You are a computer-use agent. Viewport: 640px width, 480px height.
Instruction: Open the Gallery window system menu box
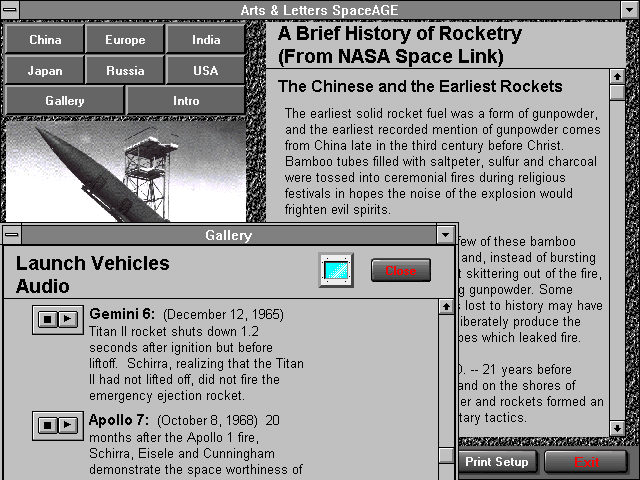[12, 235]
